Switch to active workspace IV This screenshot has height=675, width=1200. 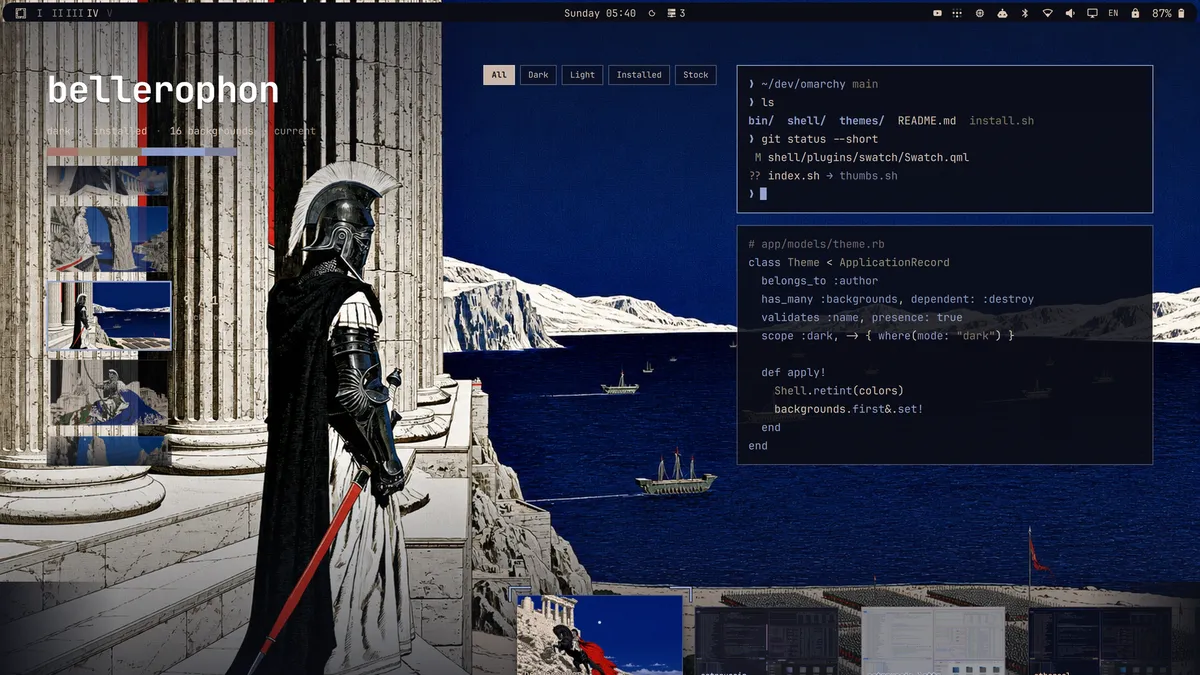[x=93, y=13]
